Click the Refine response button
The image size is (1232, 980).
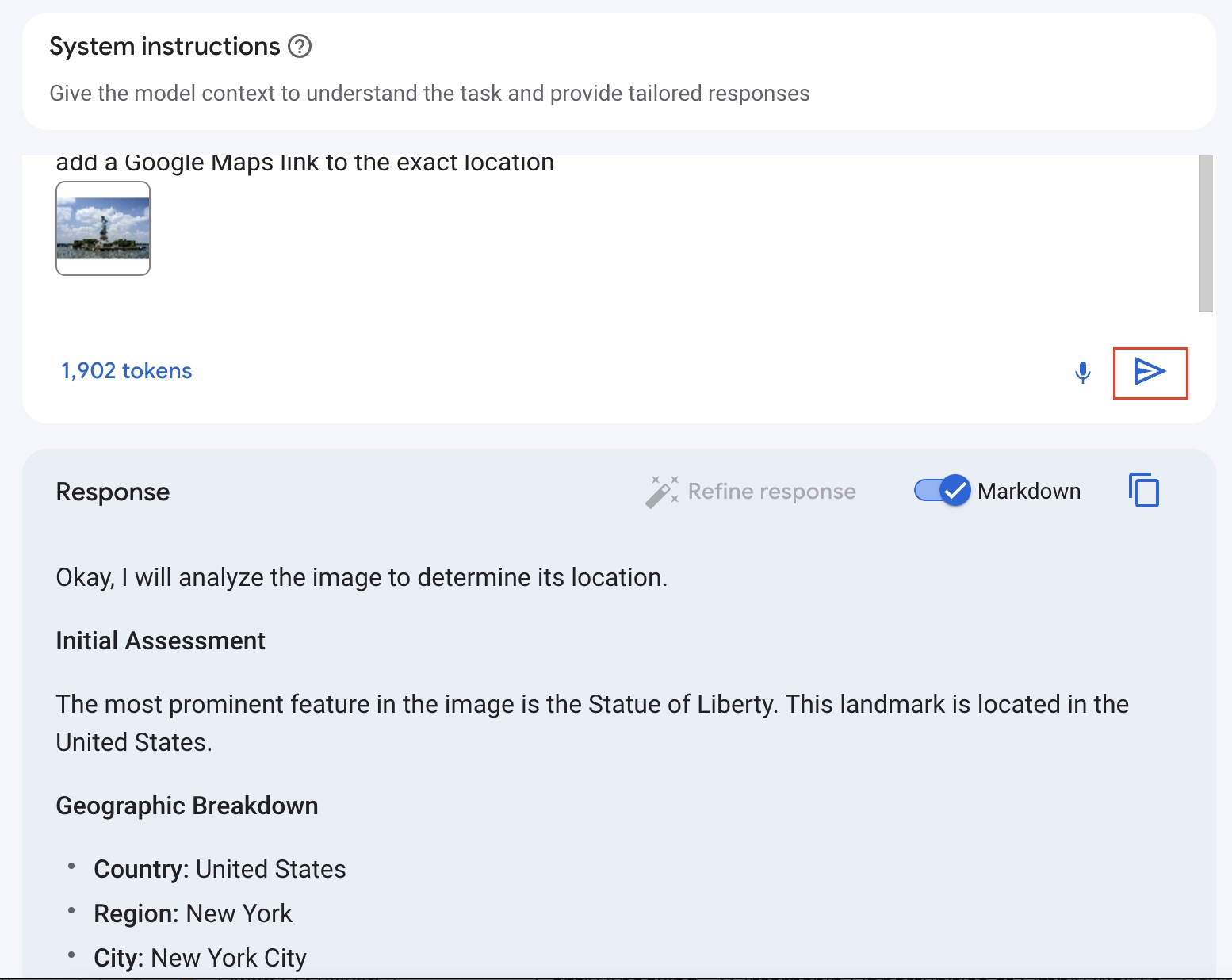[x=750, y=490]
